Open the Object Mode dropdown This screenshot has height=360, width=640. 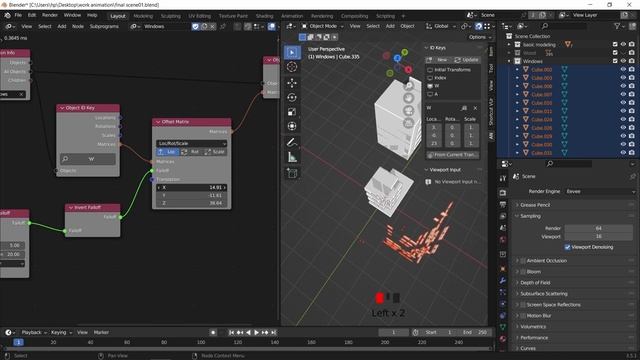coord(322,26)
